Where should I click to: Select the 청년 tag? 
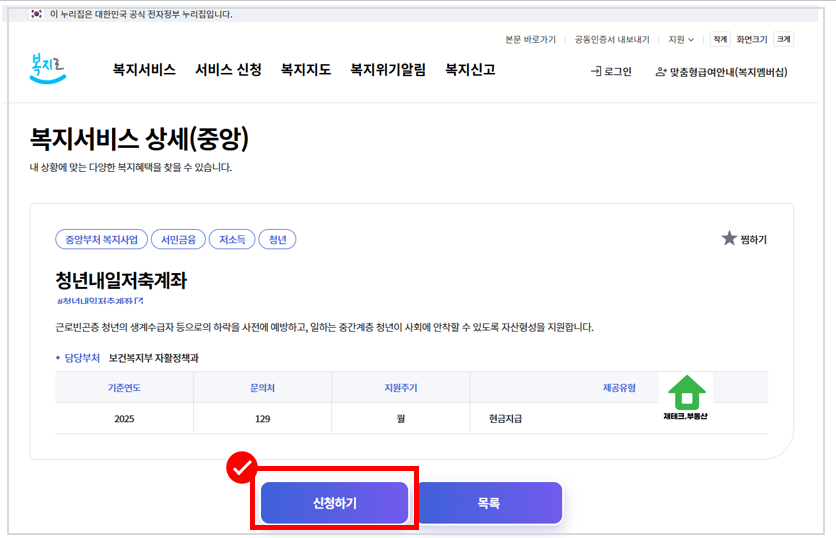click(x=277, y=239)
